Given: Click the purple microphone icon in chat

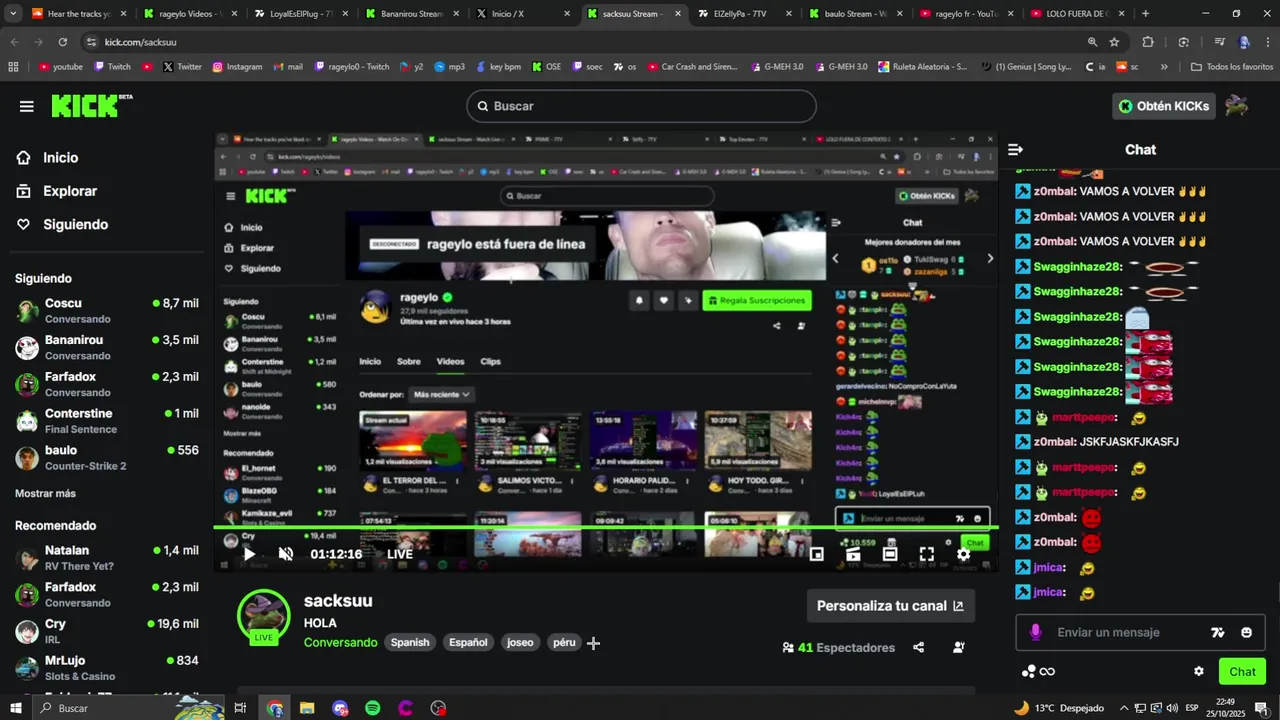Looking at the screenshot, I should pyautogui.click(x=1035, y=632).
